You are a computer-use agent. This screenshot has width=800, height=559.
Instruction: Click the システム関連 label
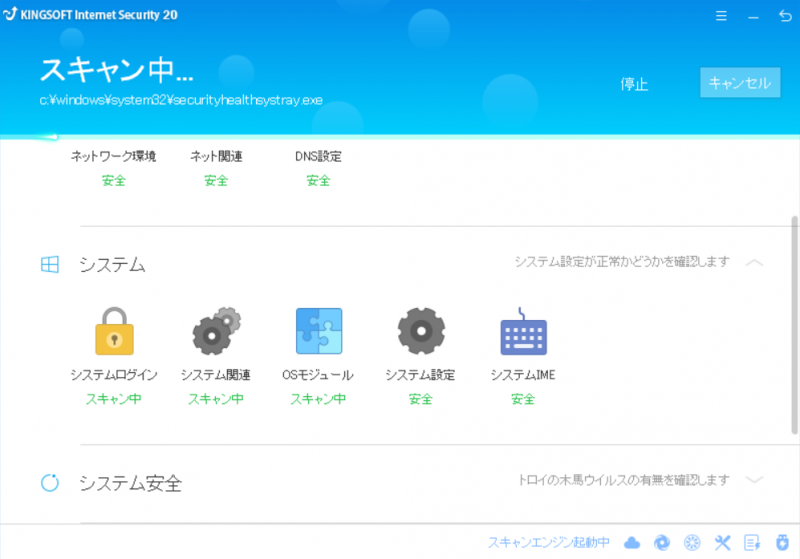(x=216, y=375)
